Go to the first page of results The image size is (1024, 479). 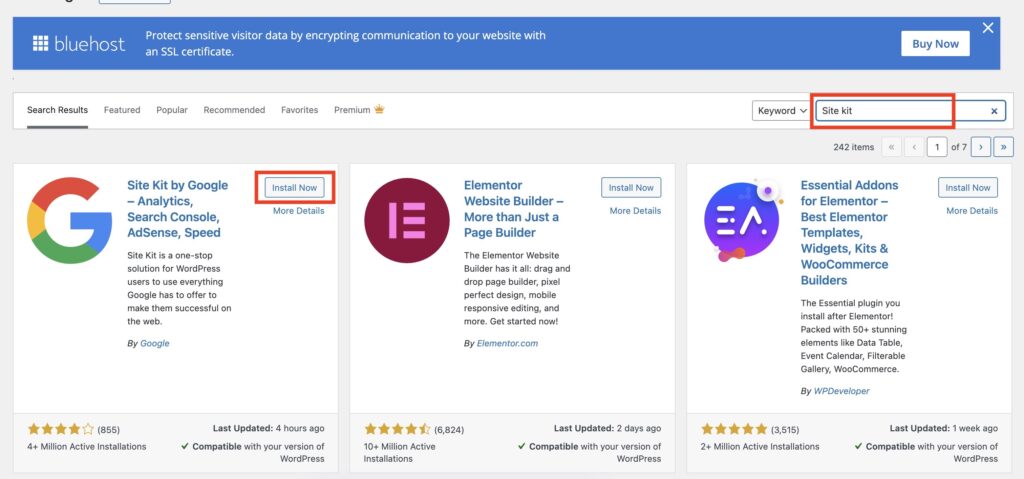891,147
